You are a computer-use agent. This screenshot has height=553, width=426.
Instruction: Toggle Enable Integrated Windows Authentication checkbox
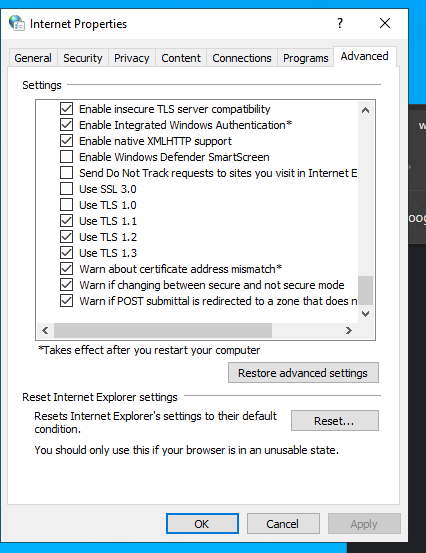coord(66,124)
